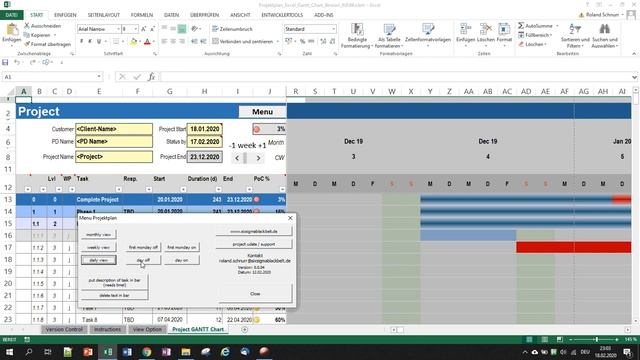Viewport: 640px width, 360px height.
Task: Click in the formula bar
Action: [x=396, y=77]
